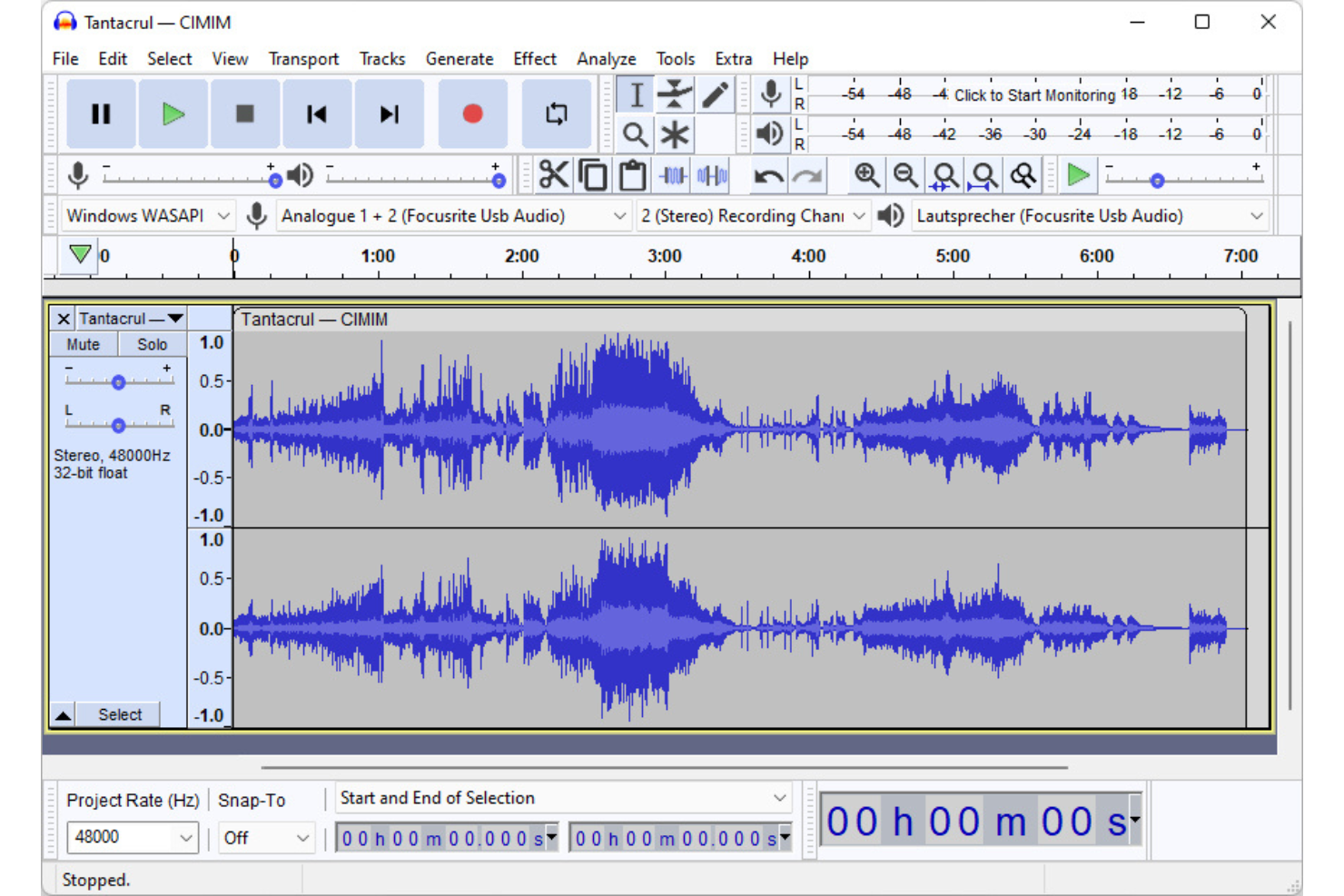The height and width of the screenshot is (896, 1344).
Task: Open the Tantacrul track name menu
Action: (x=131, y=319)
